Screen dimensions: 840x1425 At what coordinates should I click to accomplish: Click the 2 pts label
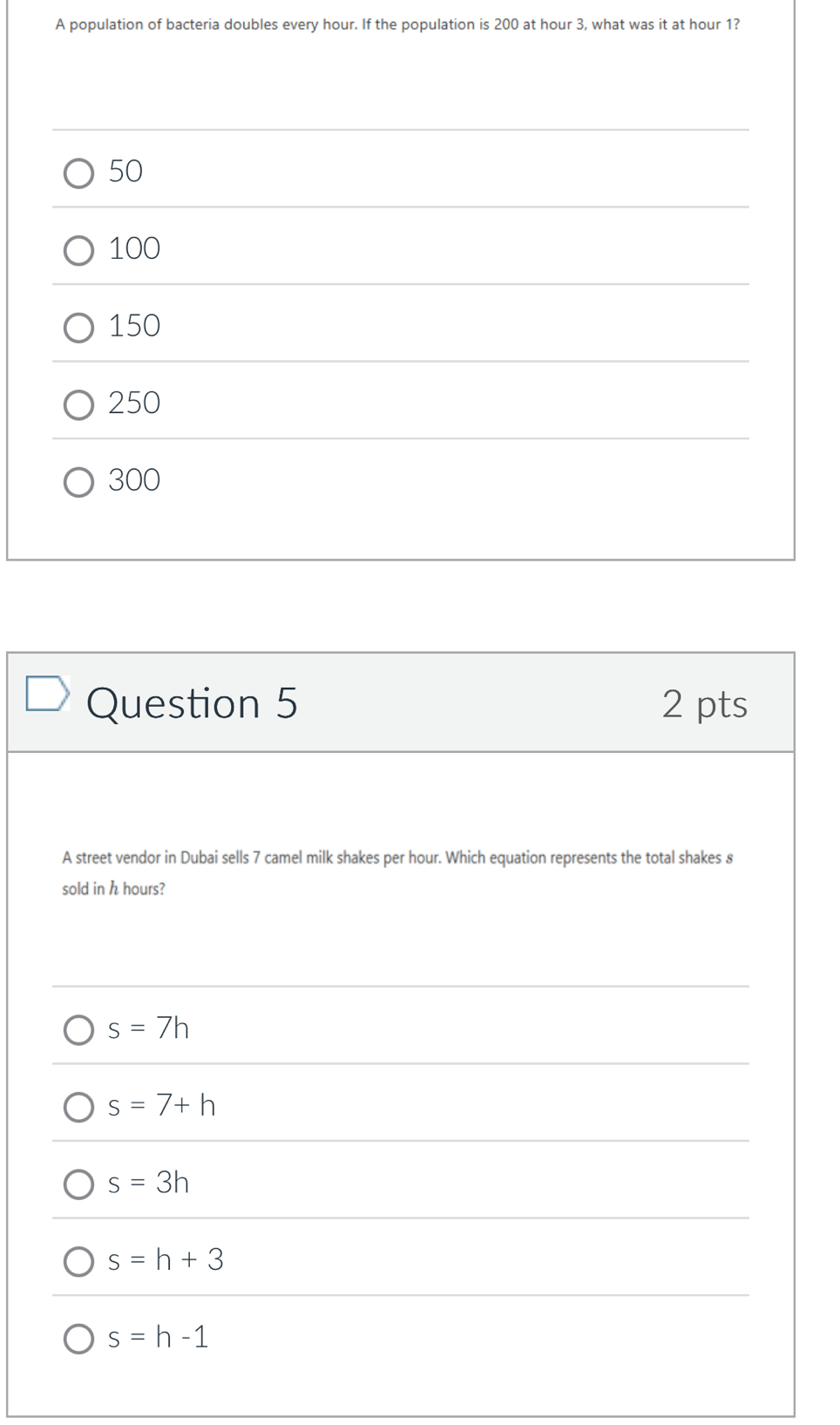tap(704, 704)
